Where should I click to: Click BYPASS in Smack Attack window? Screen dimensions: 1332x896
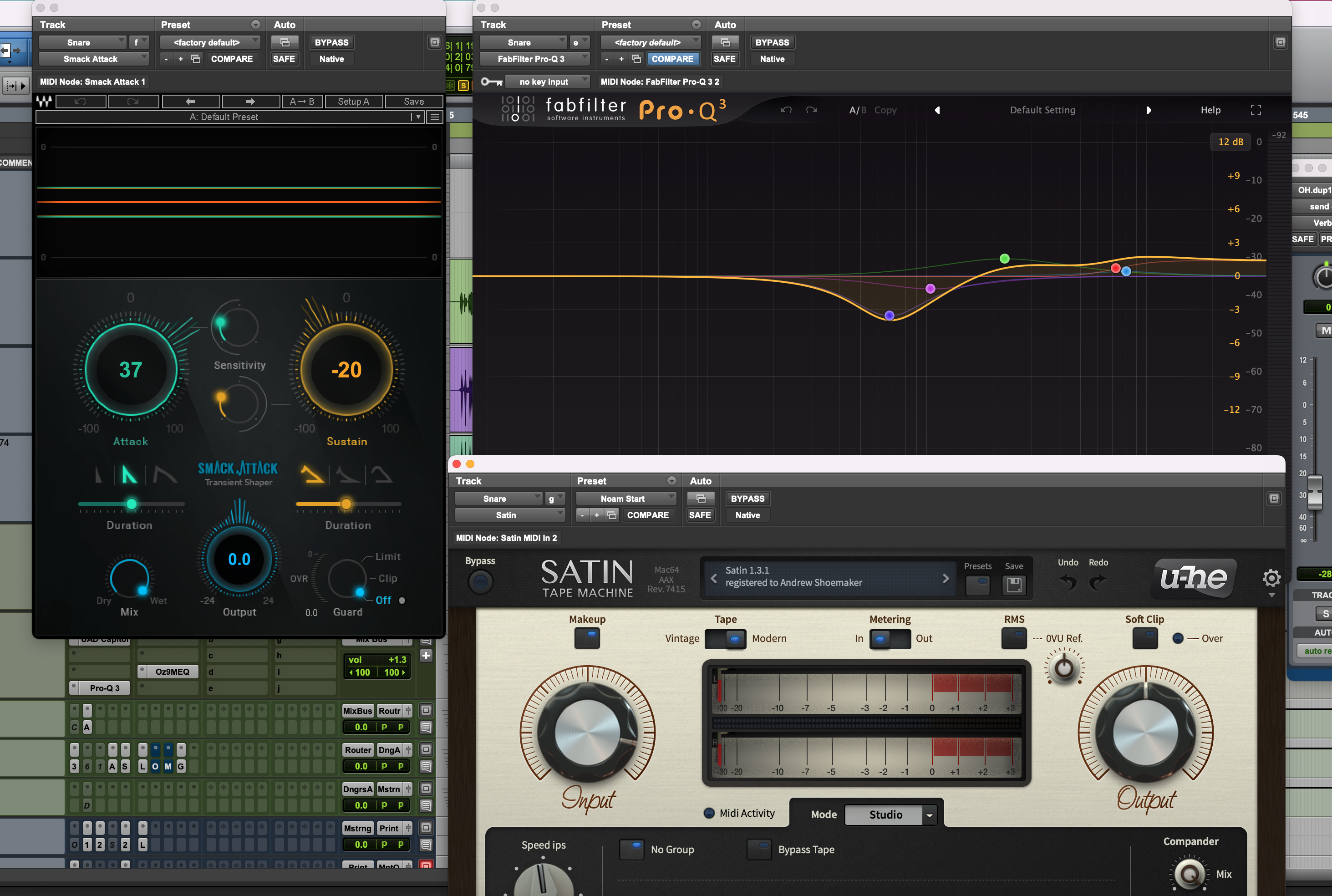331,42
